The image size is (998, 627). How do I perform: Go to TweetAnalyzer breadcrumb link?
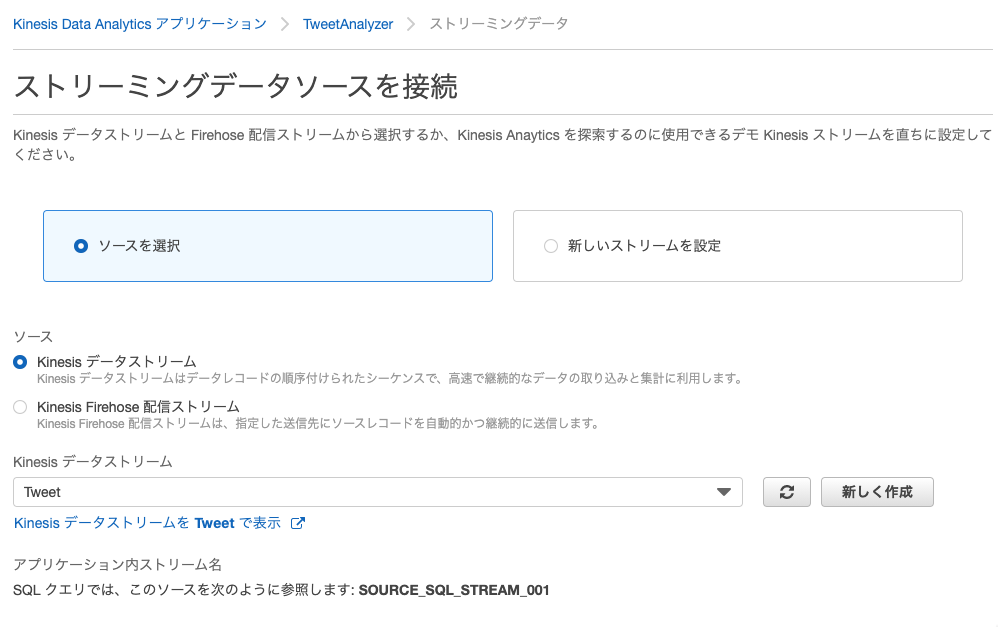coord(348,24)
